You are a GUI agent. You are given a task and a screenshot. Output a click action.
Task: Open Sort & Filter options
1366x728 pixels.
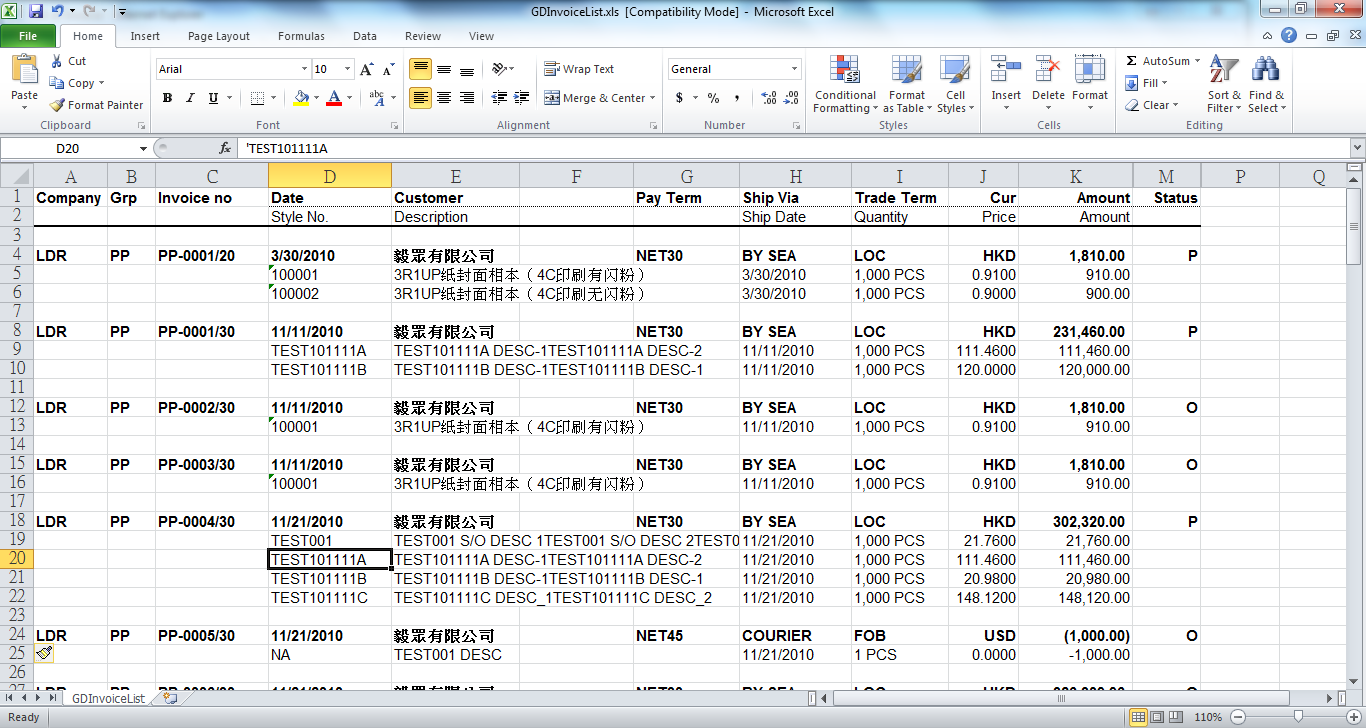coord(1224,85)
